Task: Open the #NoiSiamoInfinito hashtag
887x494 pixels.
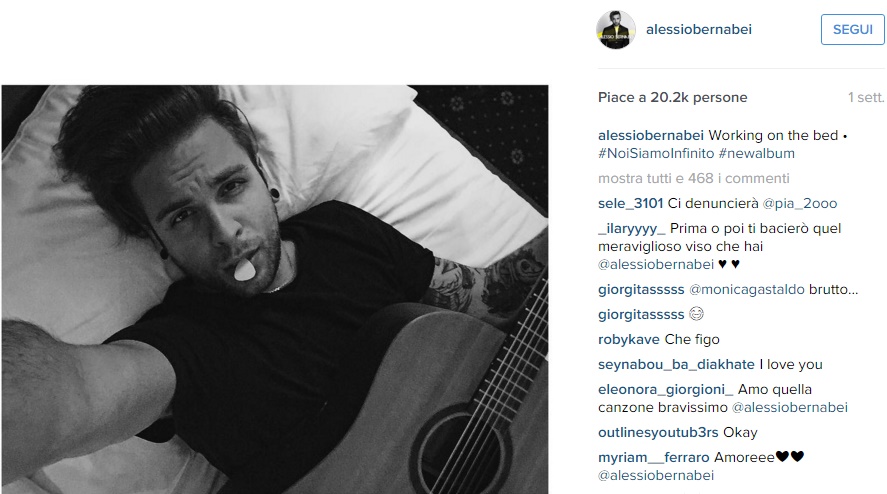Action: coord(656,153)
